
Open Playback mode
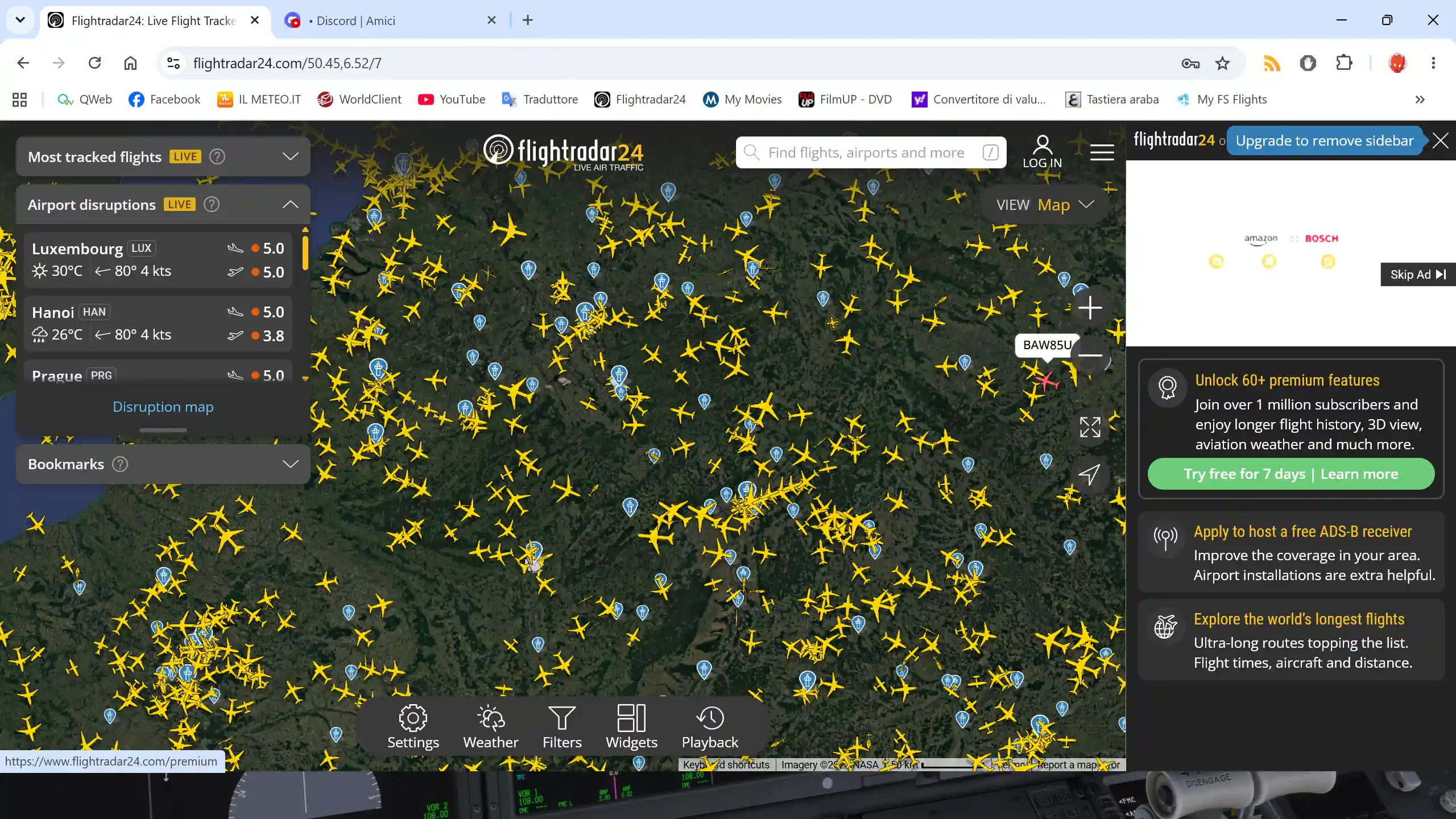coord(710,727)
